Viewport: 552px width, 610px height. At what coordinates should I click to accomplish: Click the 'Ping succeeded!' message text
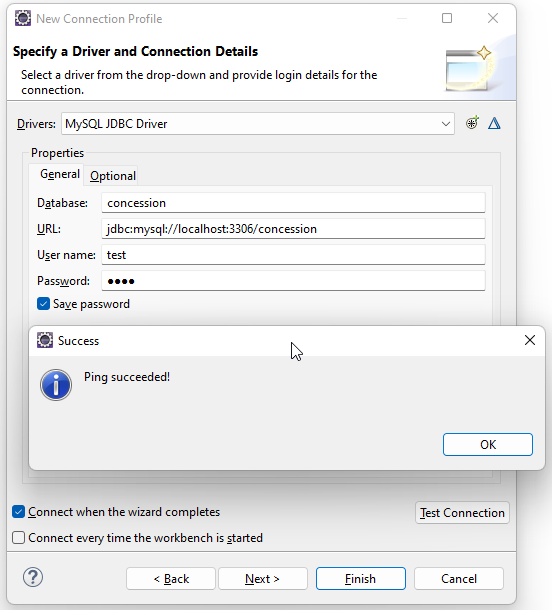click(x=127, y=377)
